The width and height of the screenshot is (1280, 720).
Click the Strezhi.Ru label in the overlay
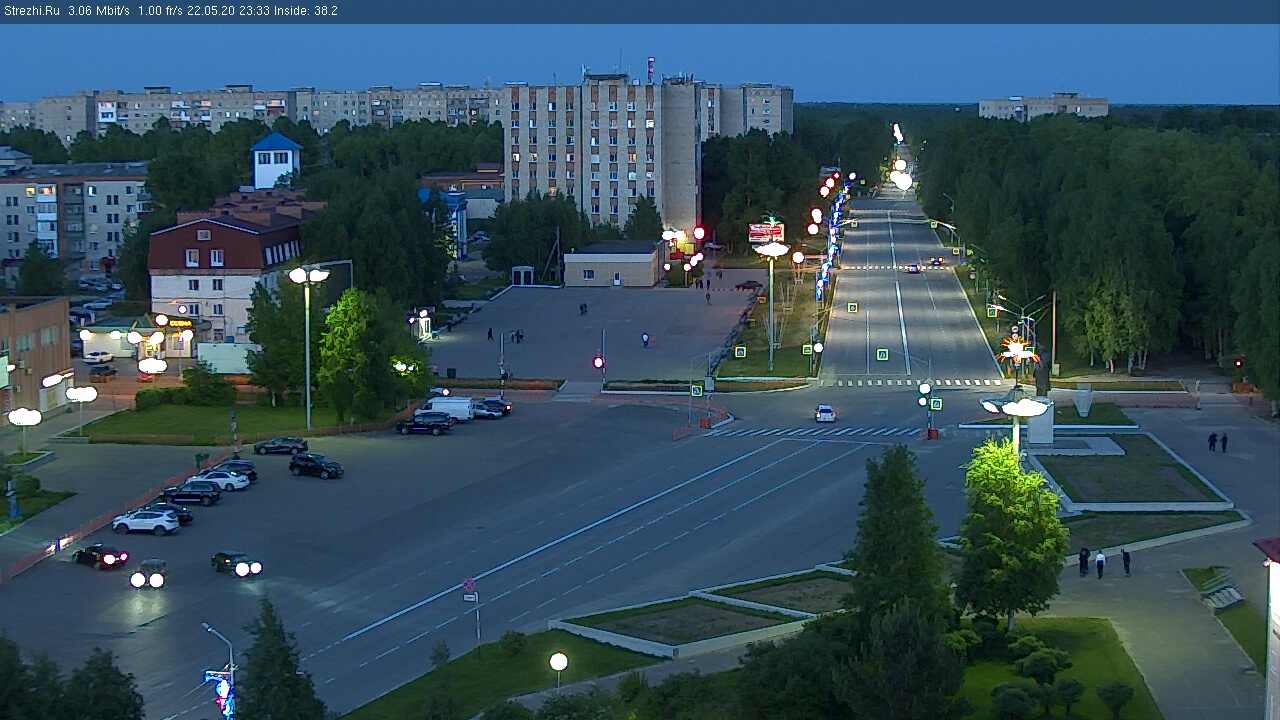coord(31,11)
